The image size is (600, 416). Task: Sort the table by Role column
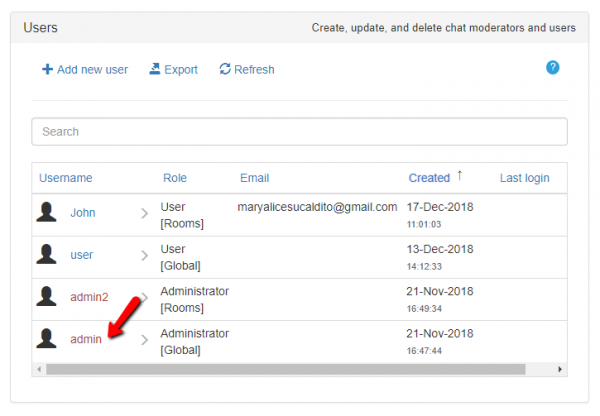coord(175,178)
